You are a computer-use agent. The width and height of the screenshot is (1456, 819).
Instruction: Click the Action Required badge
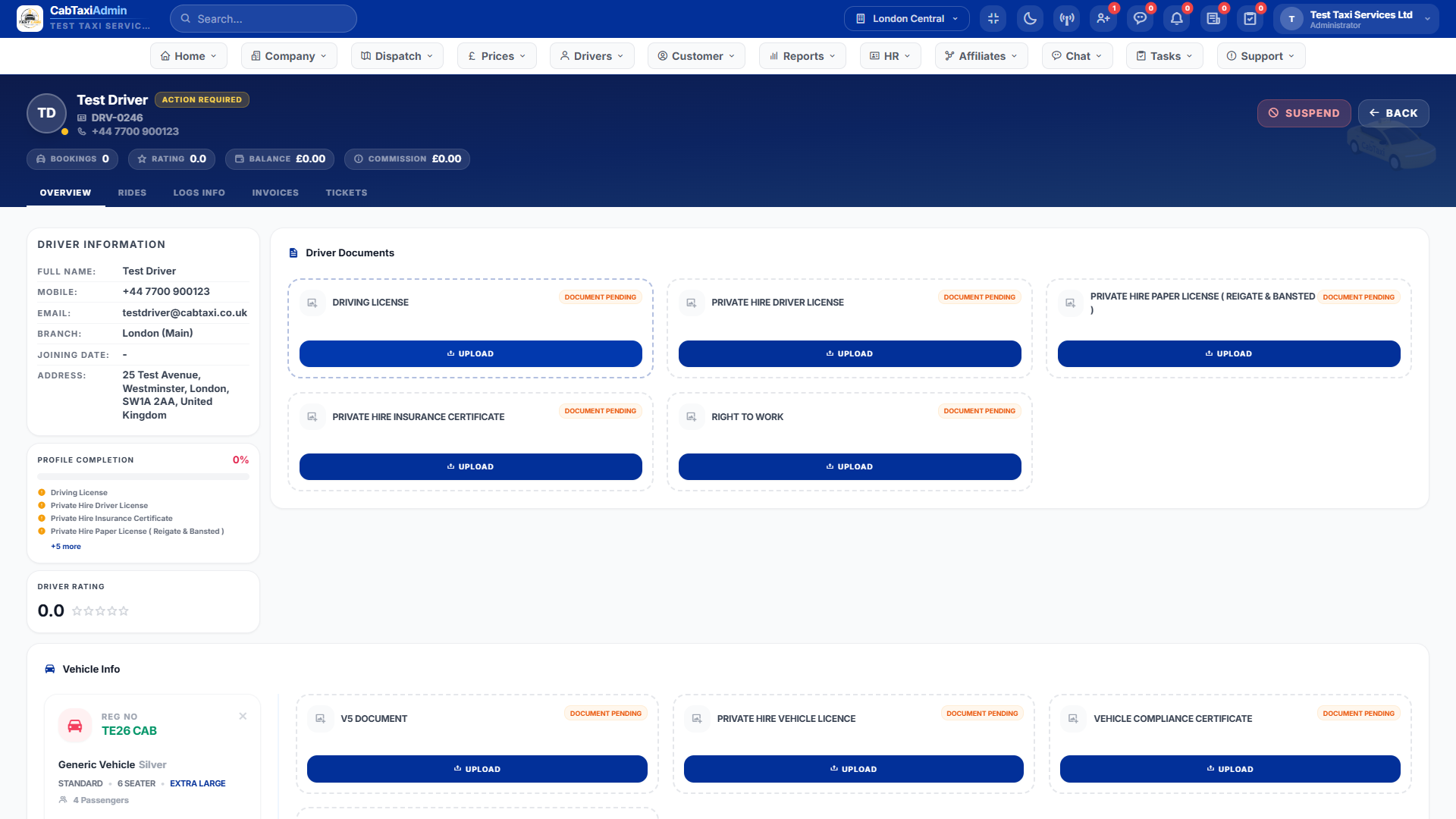tap(202, 99)
